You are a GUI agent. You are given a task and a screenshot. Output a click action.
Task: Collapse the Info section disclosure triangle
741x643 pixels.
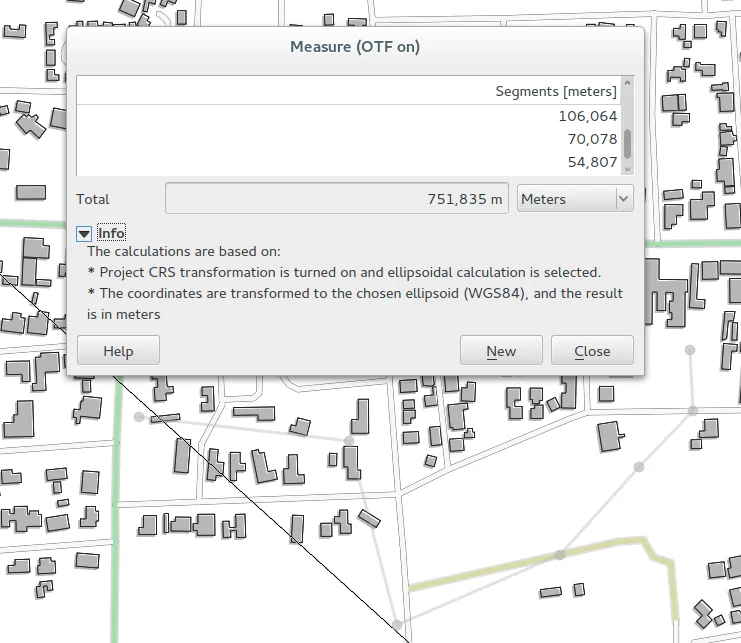(x=84, y=233)
